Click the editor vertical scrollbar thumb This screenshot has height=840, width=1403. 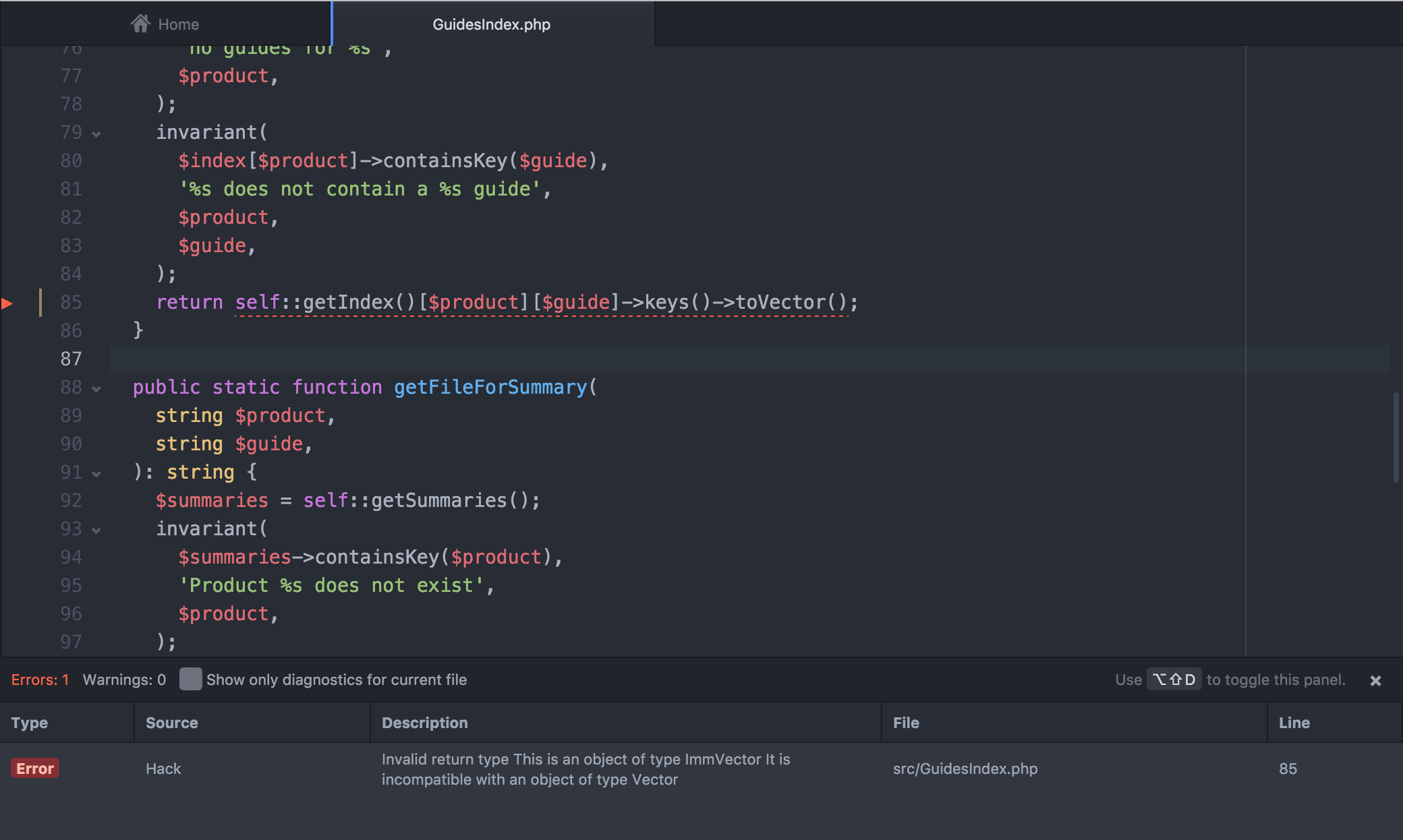pos(1396,437)
